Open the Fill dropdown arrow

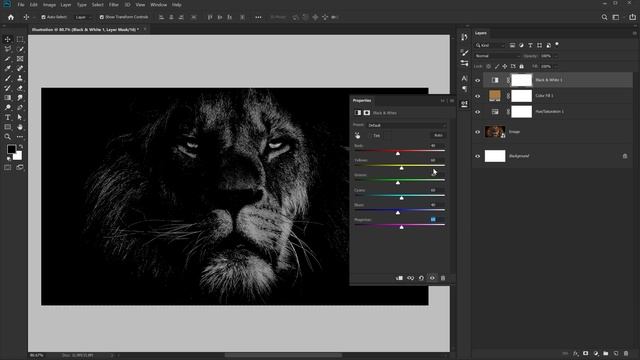coord(556,66)
